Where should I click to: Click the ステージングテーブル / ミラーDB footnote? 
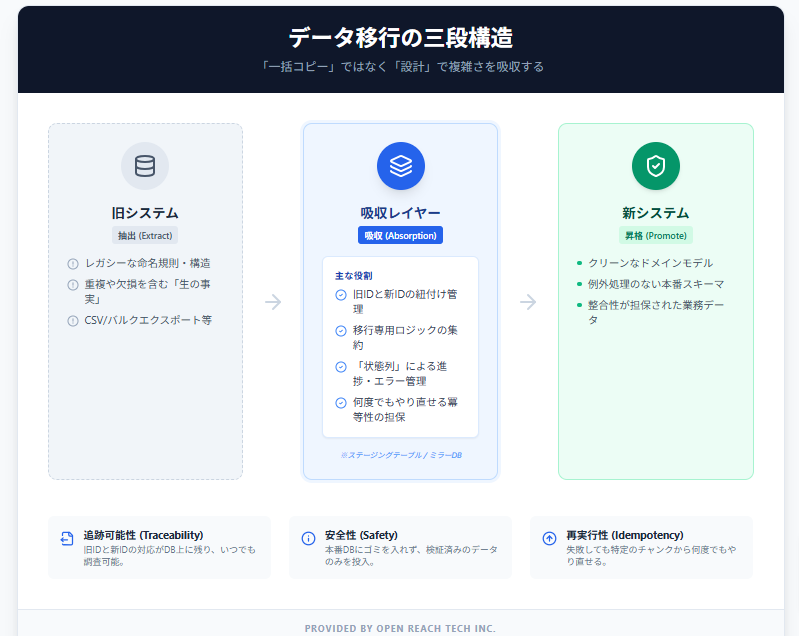[400, 455]
